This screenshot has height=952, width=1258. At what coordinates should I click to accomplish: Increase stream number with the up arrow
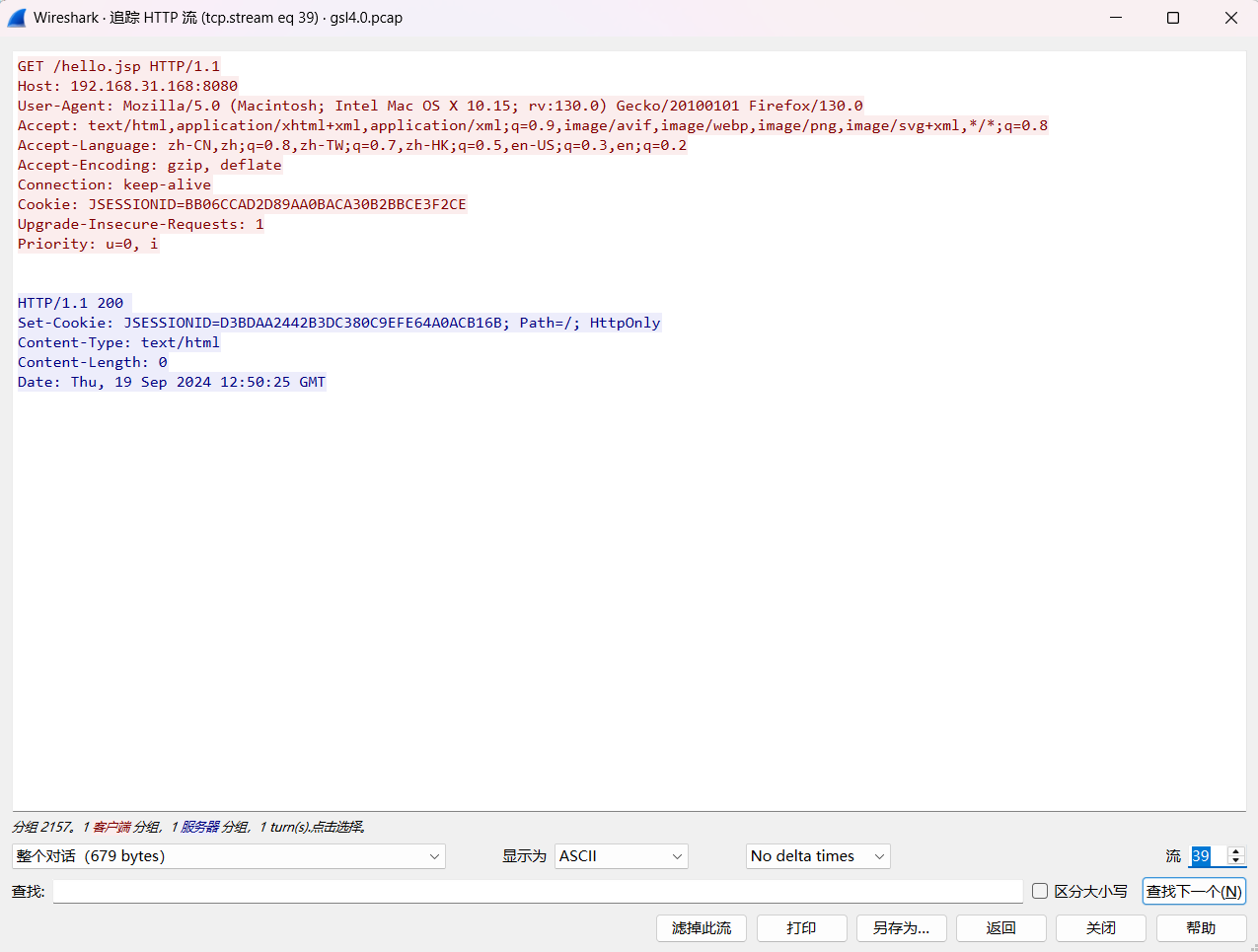coord(1236,851)
